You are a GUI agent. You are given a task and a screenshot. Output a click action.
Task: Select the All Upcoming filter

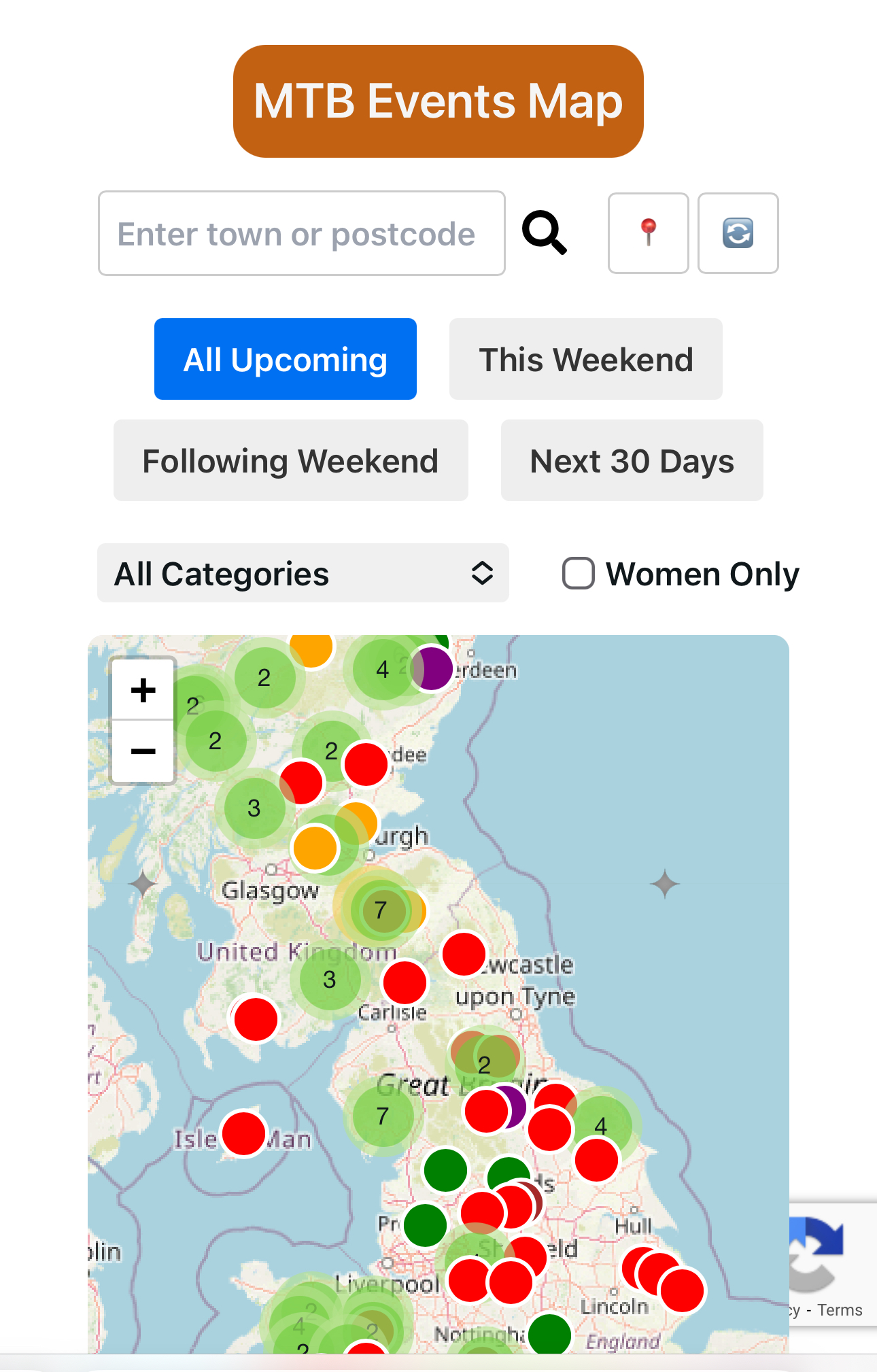pyautogui.click(x=286, y=359)
